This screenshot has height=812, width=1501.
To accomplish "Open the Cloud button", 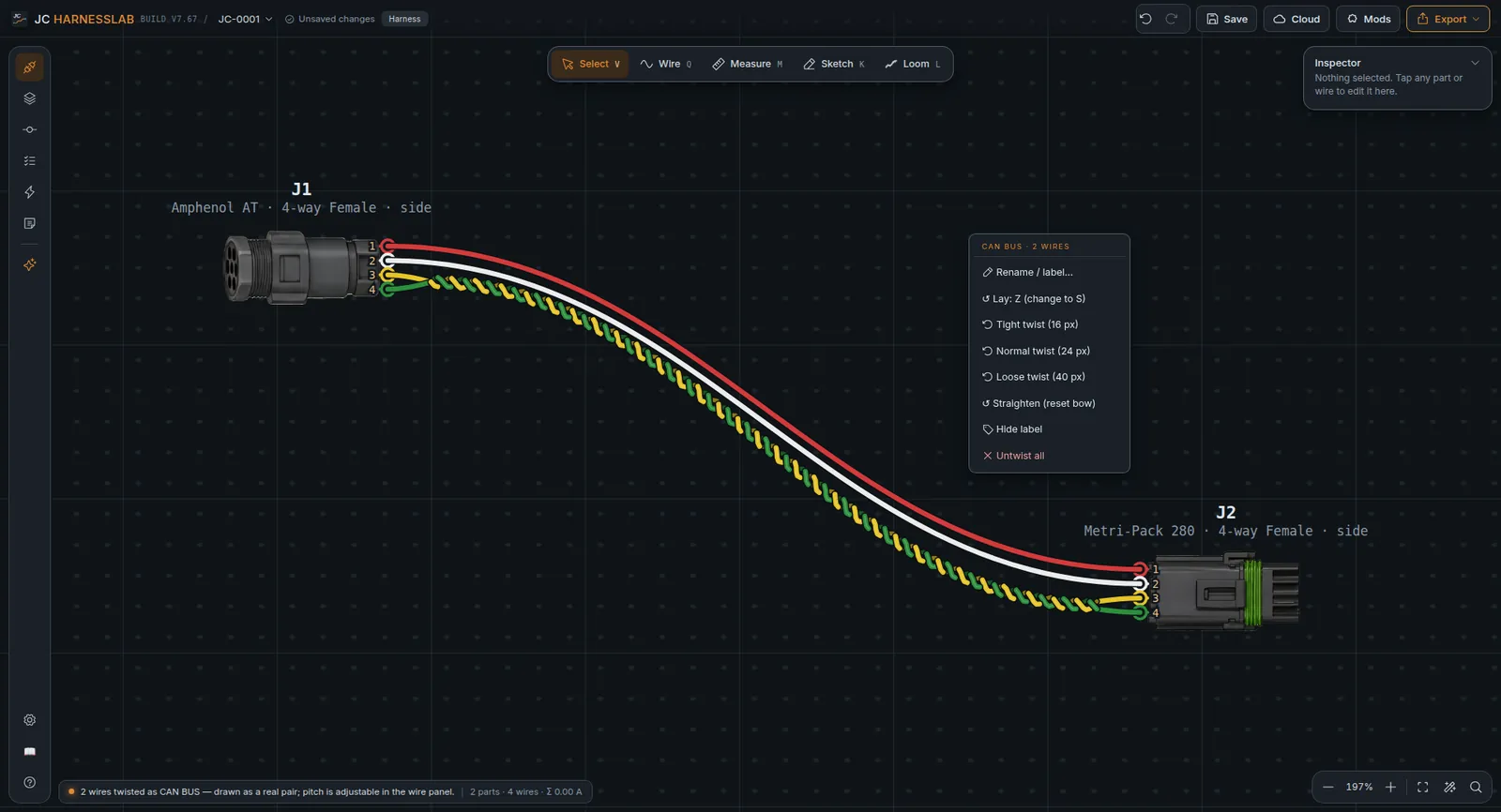I will 1296,19.
